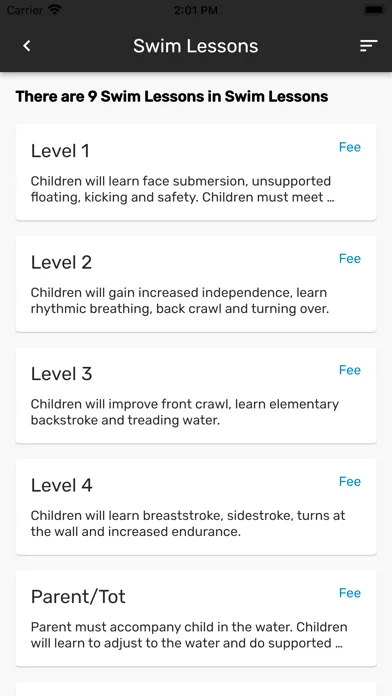
Task: Select the Level 3 title
Action: tap(61, 374)
